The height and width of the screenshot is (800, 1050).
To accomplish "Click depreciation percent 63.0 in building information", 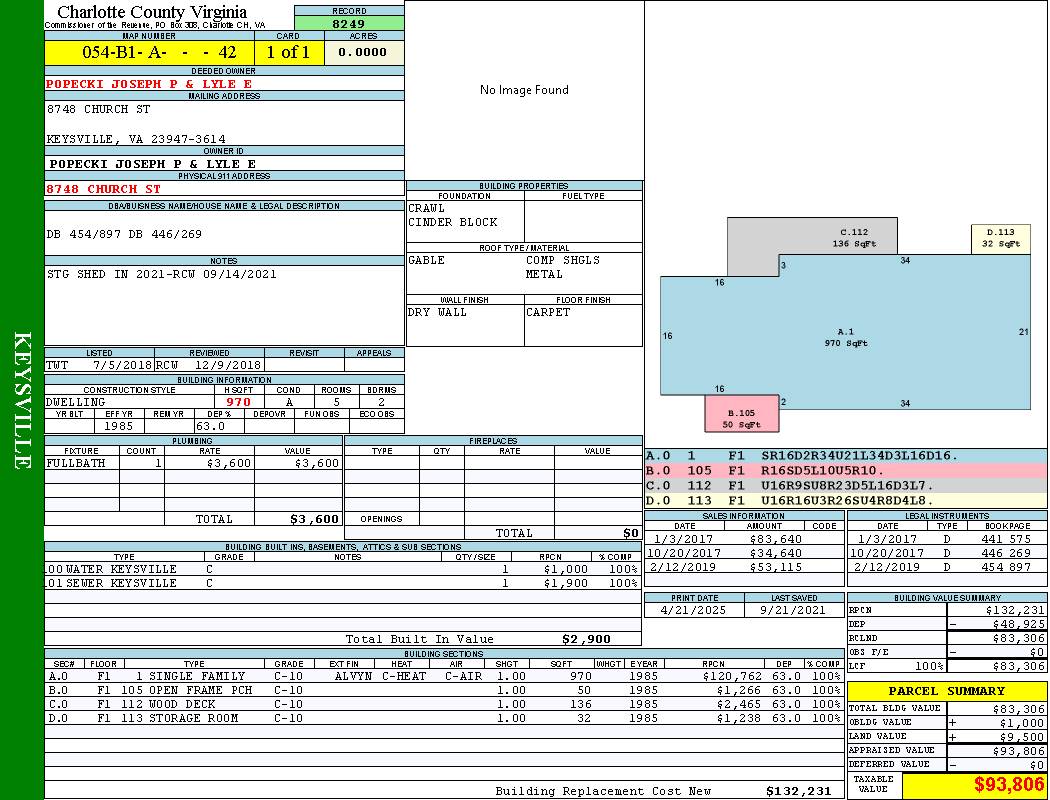I will click(x=210, y=426).
